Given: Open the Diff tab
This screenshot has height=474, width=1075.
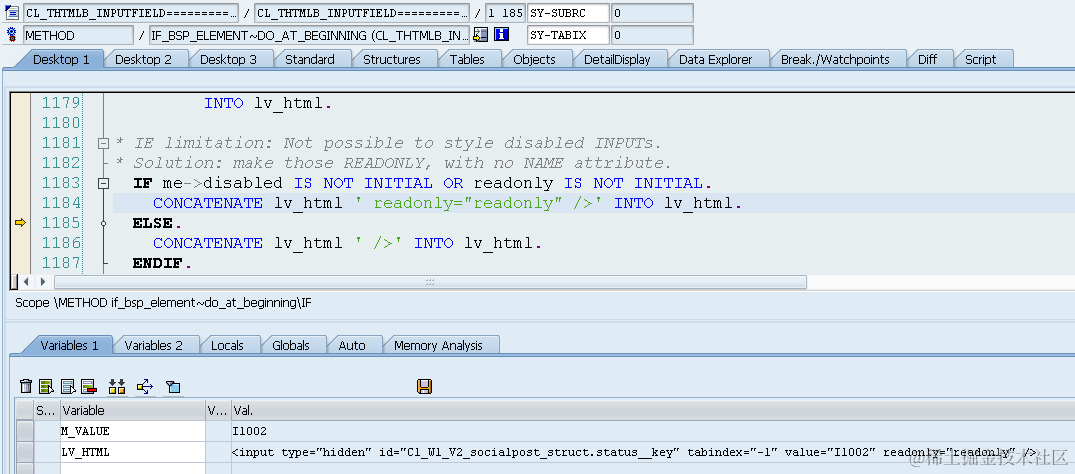Looking at the screenshot, I should point(927,59).
